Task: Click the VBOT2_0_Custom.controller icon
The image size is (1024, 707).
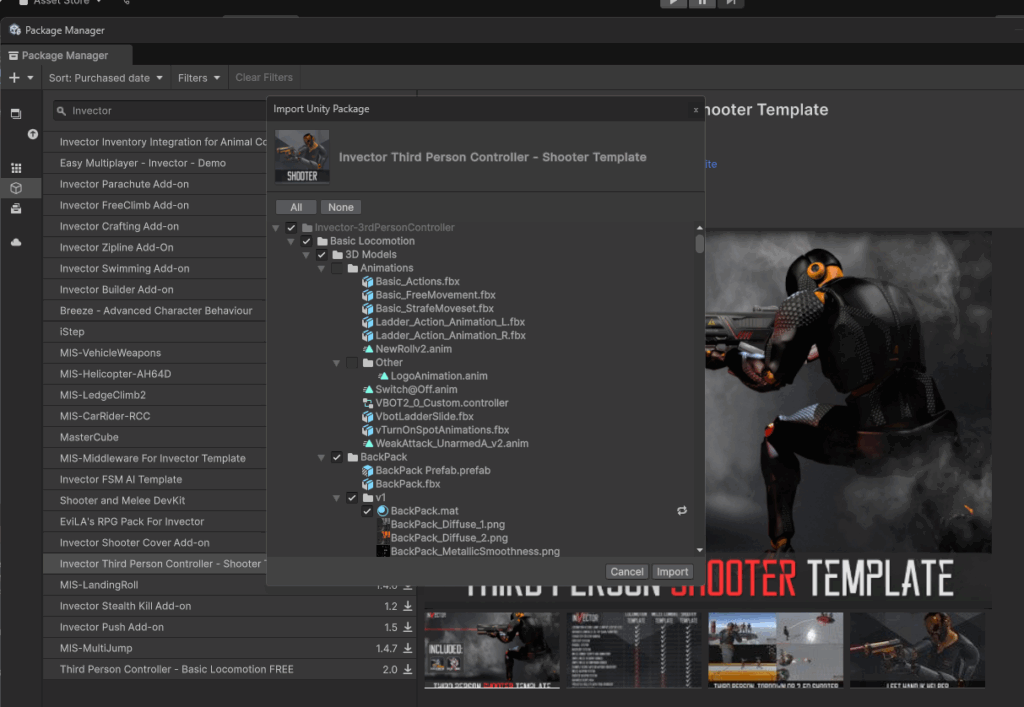Action: click(x=368, y=403)
